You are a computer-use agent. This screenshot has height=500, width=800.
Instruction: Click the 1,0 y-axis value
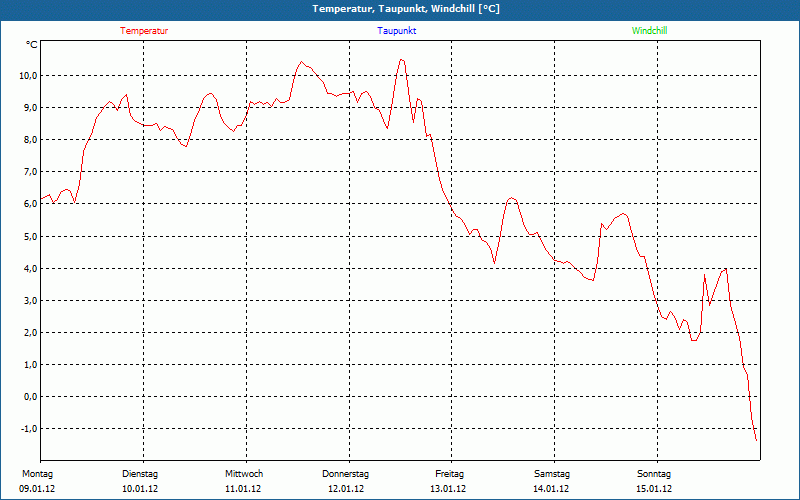click(x=30, y=365)
